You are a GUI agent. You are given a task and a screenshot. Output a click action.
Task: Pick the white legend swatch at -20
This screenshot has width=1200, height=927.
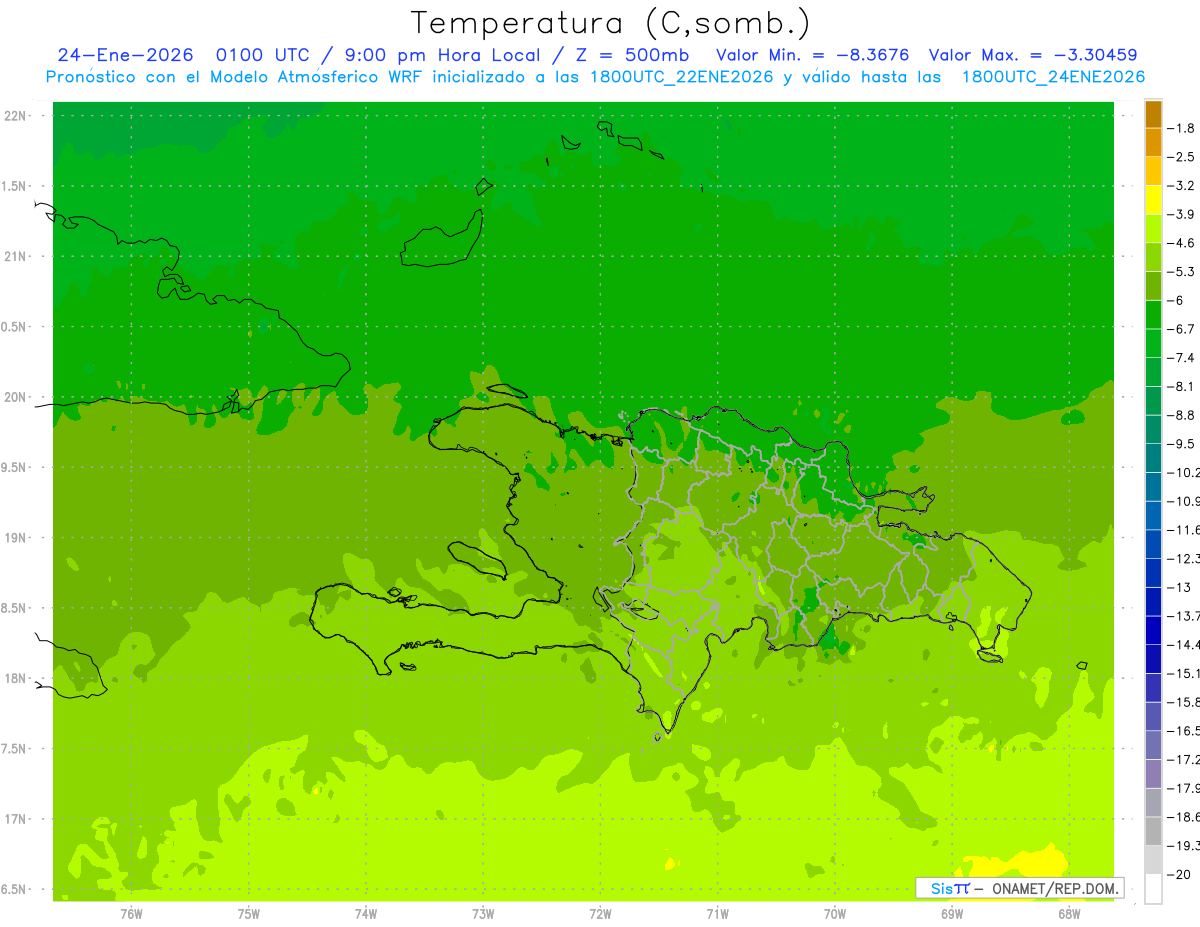(1153, 888)
